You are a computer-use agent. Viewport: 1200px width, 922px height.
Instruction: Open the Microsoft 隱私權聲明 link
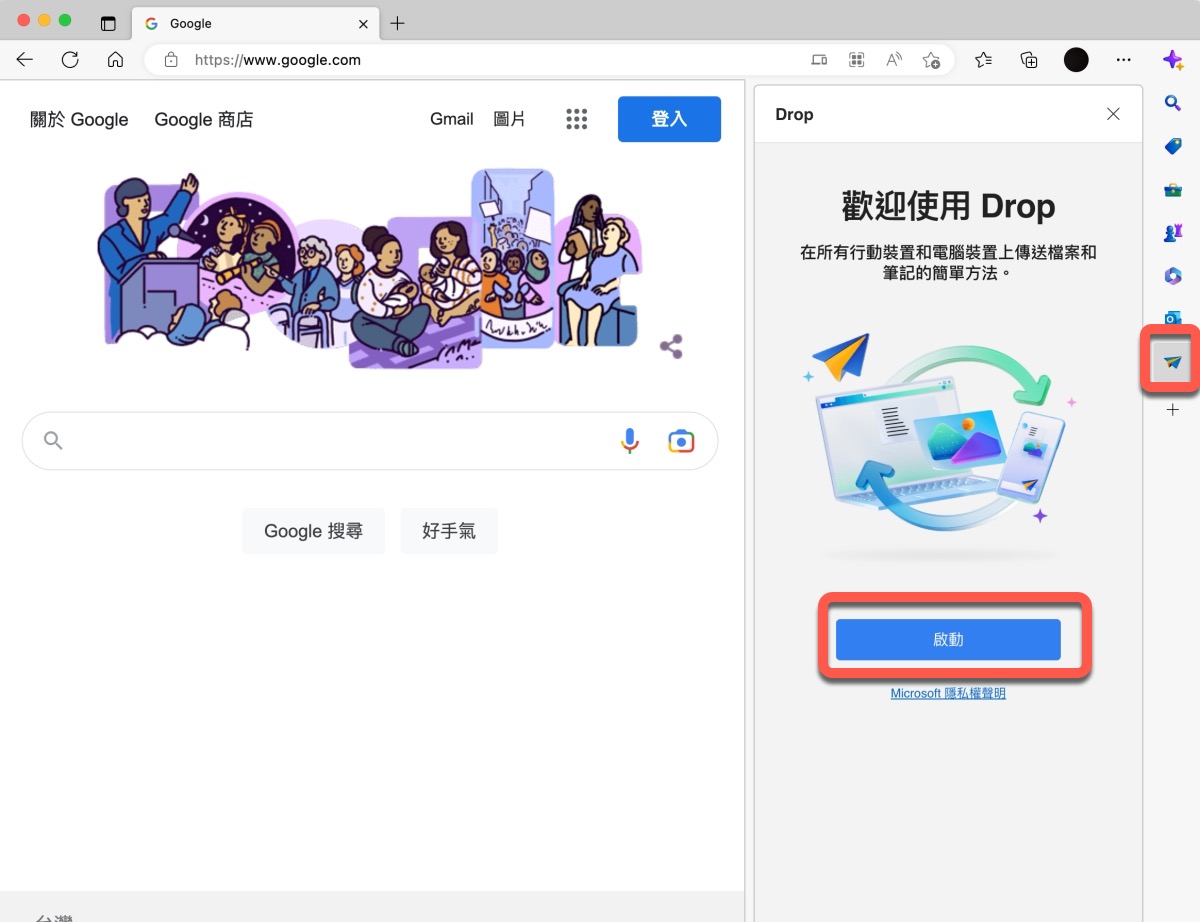(x=948, y=693)
